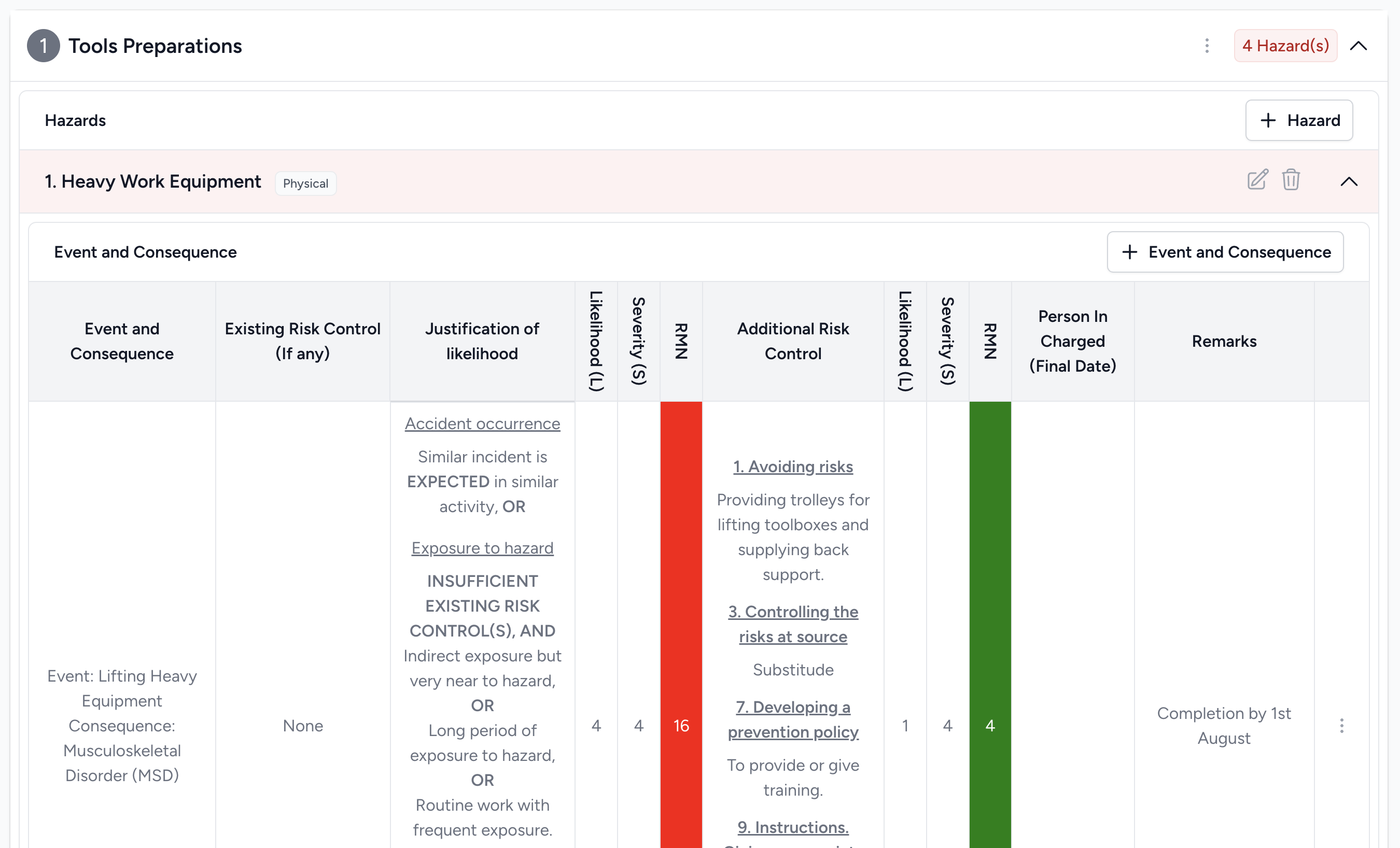
Task: Open the Controlling the risks at source link
Action: 793,624
